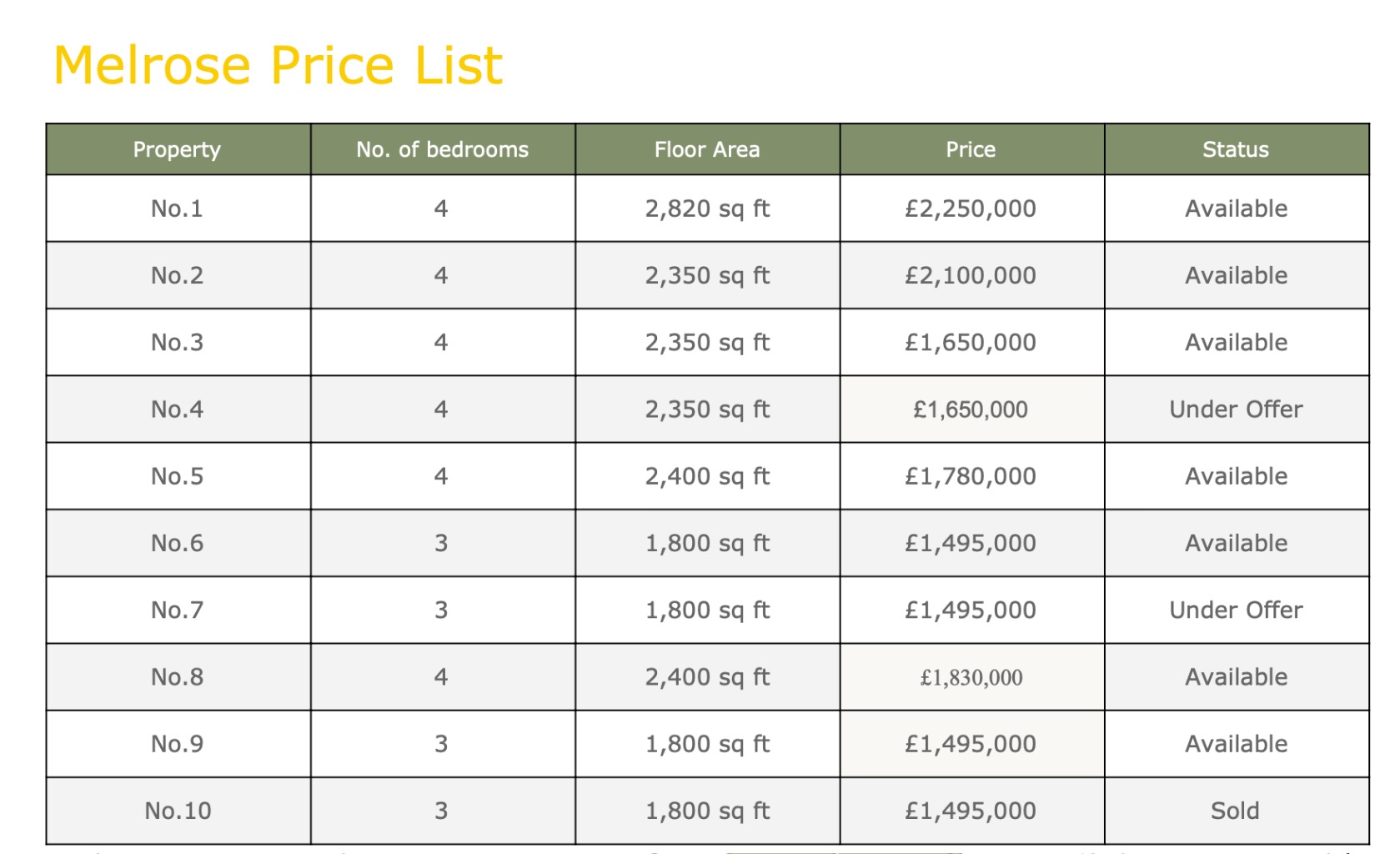Click the No.5 floor area 2,400 sq ft

pos(707,476)
